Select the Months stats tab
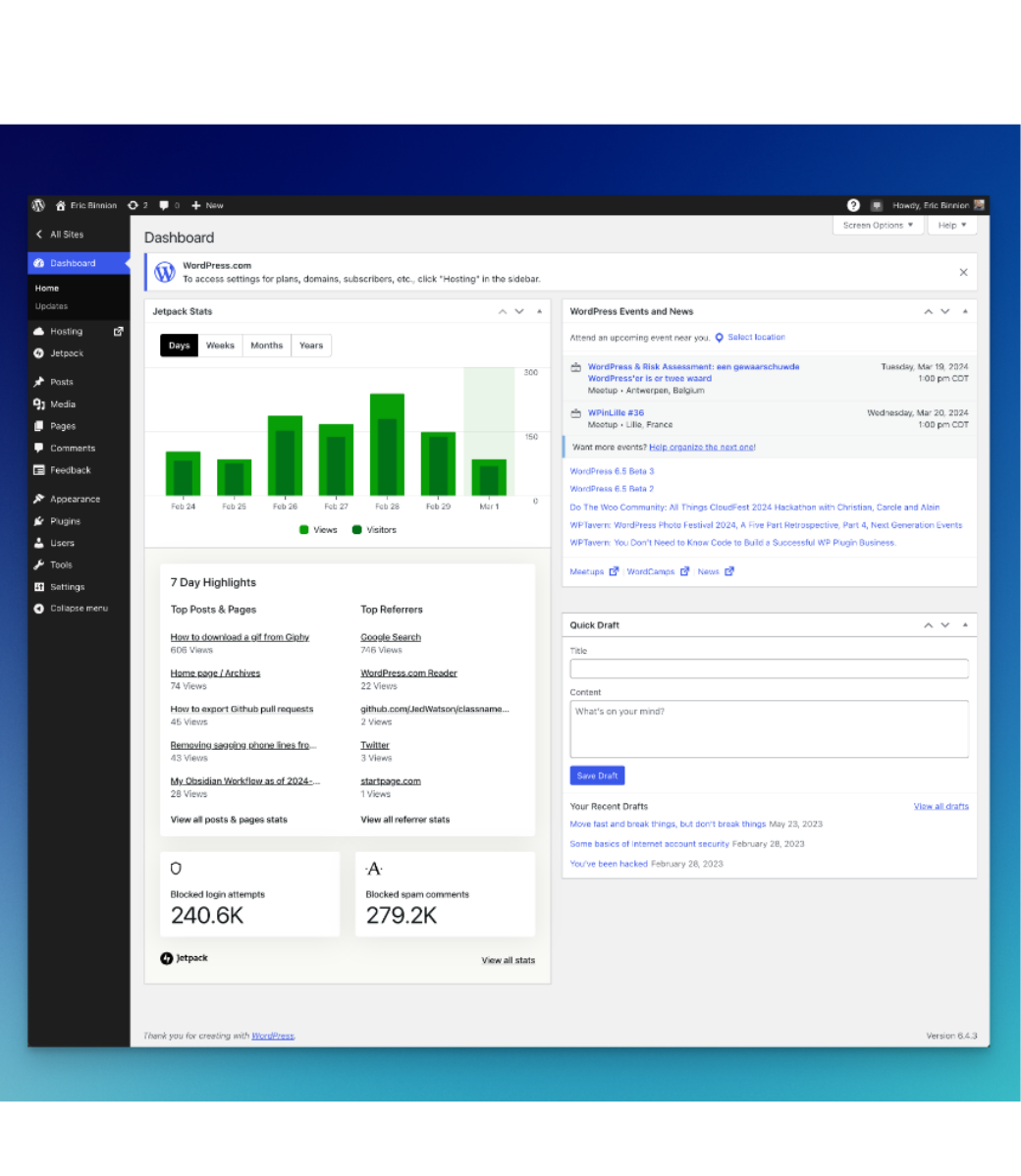1021x1176 pixels. (x=266, y=346)
